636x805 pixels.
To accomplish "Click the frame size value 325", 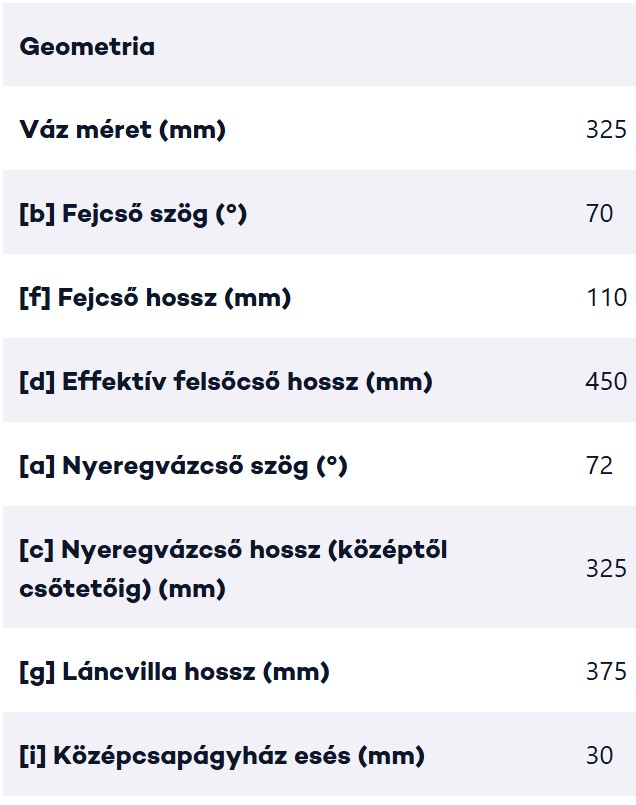I will click(606, 129).
